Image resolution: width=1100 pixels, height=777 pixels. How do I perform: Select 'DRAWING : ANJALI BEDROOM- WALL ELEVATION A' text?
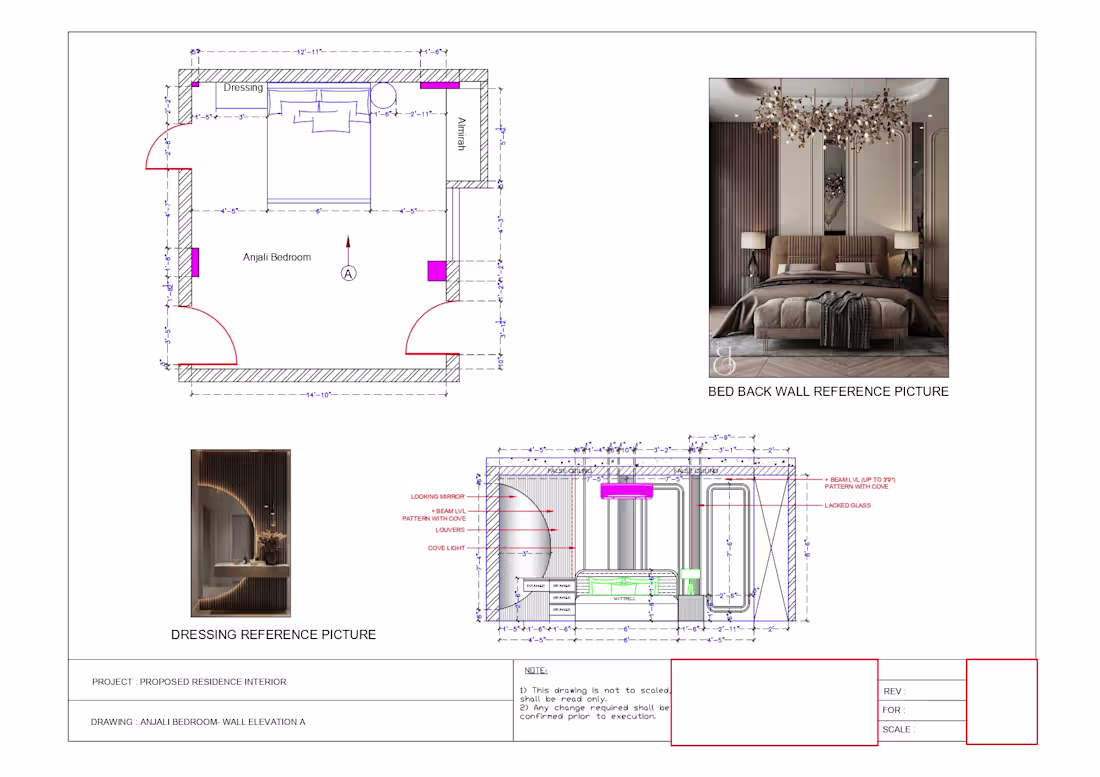point(198,722)
